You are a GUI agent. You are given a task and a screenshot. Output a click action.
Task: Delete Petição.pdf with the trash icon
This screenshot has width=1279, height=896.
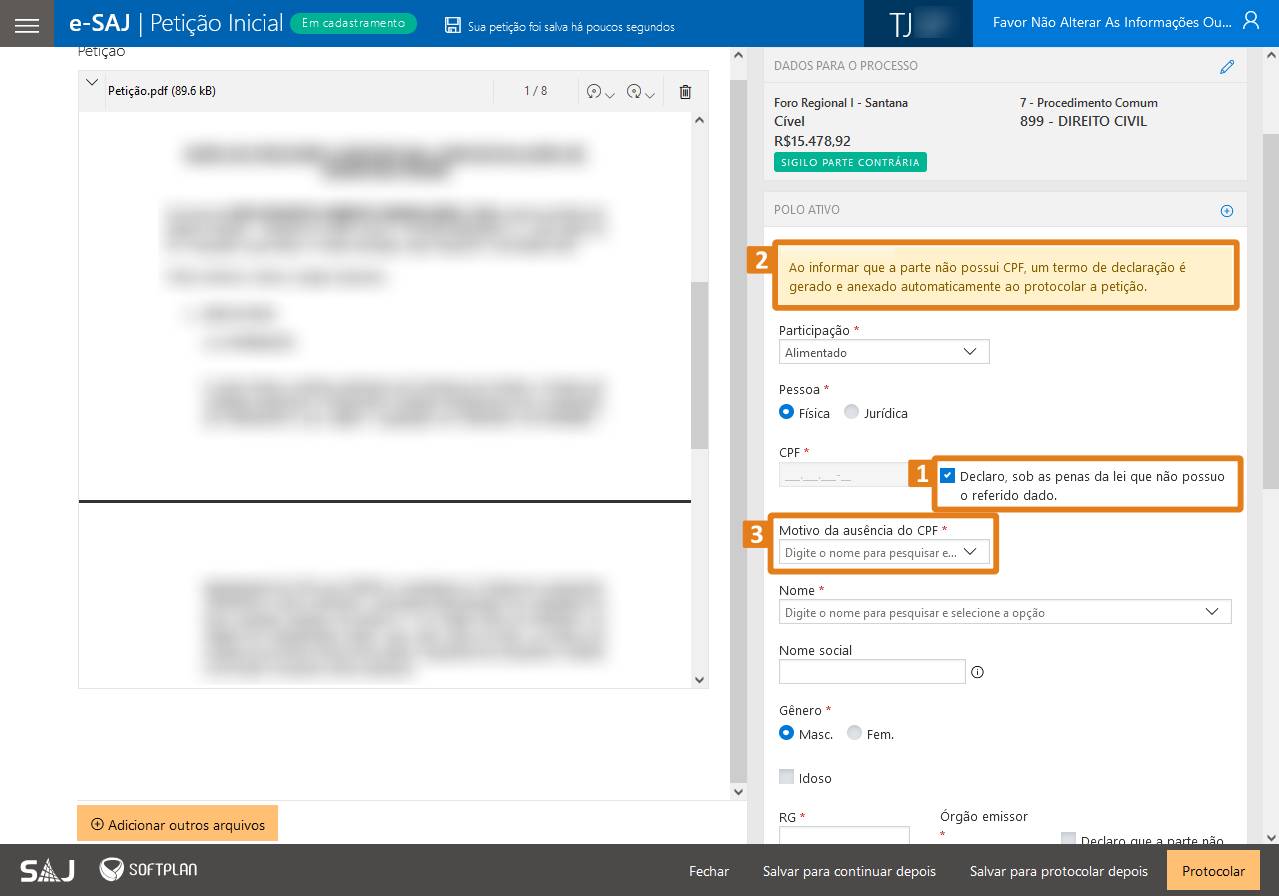click(x=685, y=92)
